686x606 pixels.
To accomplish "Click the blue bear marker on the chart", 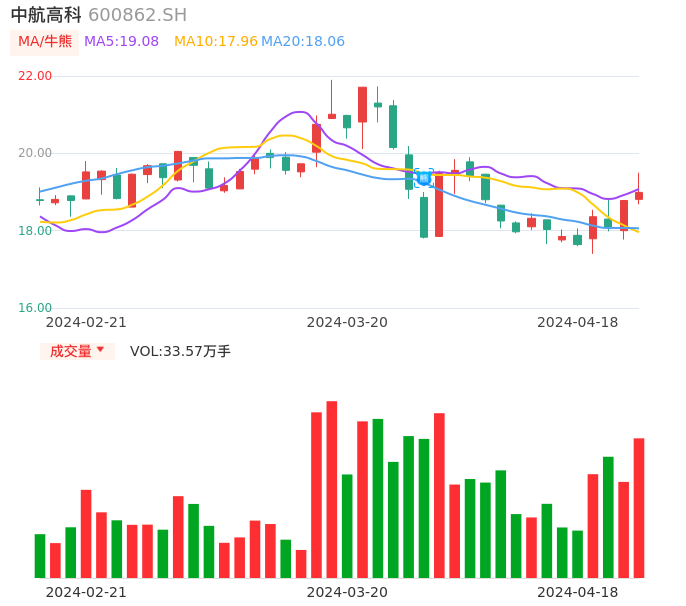I will tap(424, 178).
